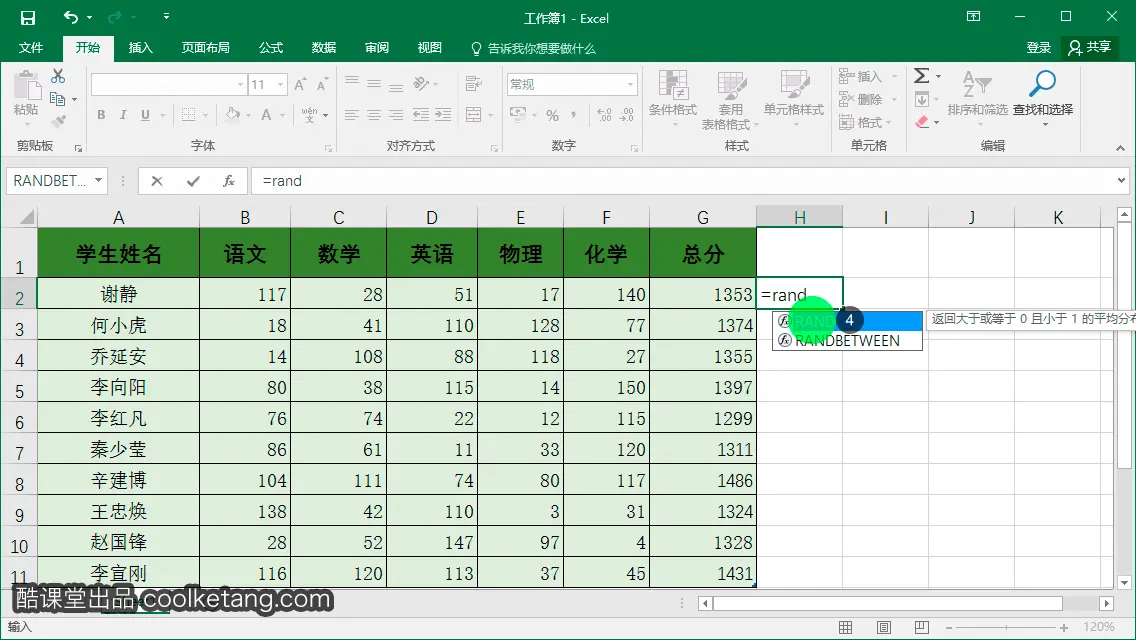
Task: Click the Copy icon in clipboard group
Action: tap(57, 99)
